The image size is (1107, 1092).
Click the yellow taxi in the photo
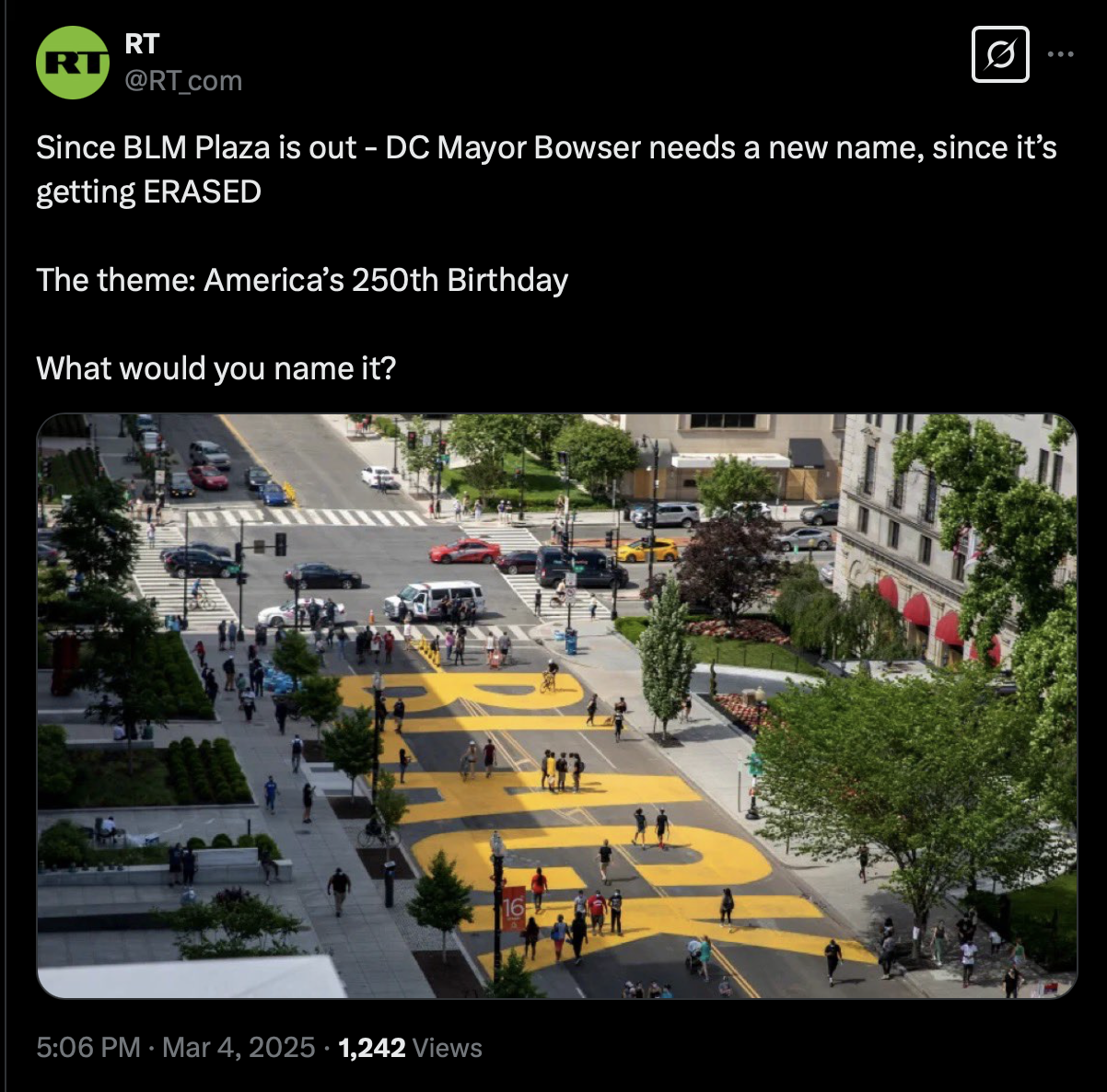pyautogui.click(x=647, y=550)
